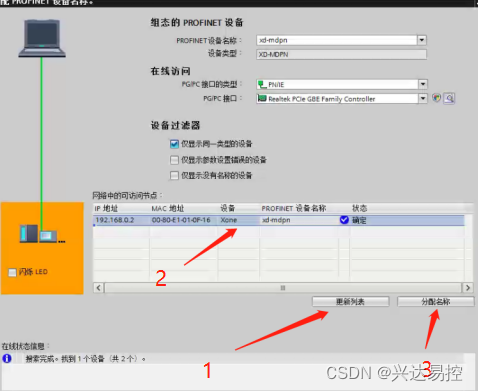
Task: Select the Xone device cell
Action: tap(229, 220)
